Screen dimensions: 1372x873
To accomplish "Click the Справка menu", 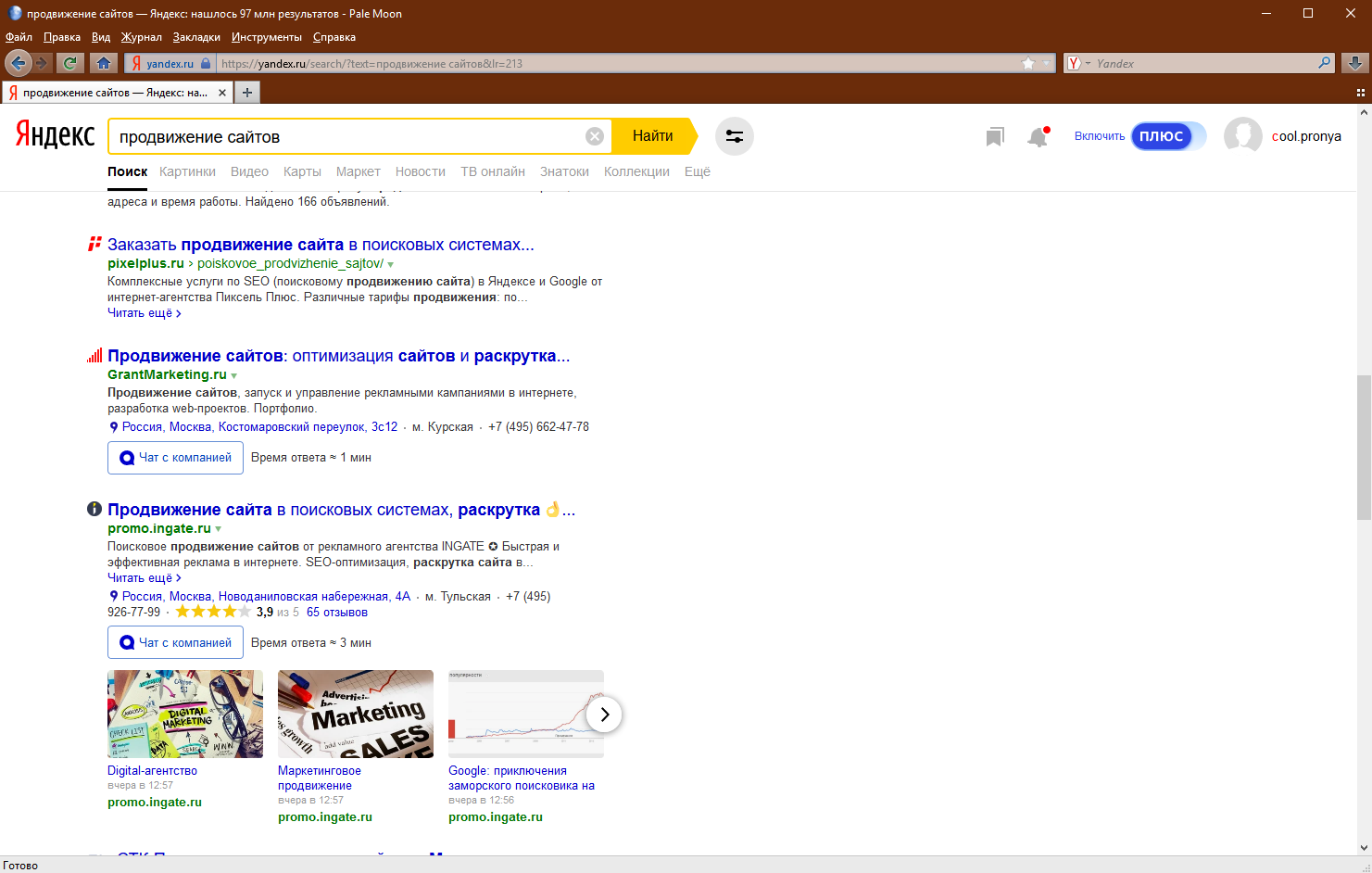I will (x=334, y=37).
